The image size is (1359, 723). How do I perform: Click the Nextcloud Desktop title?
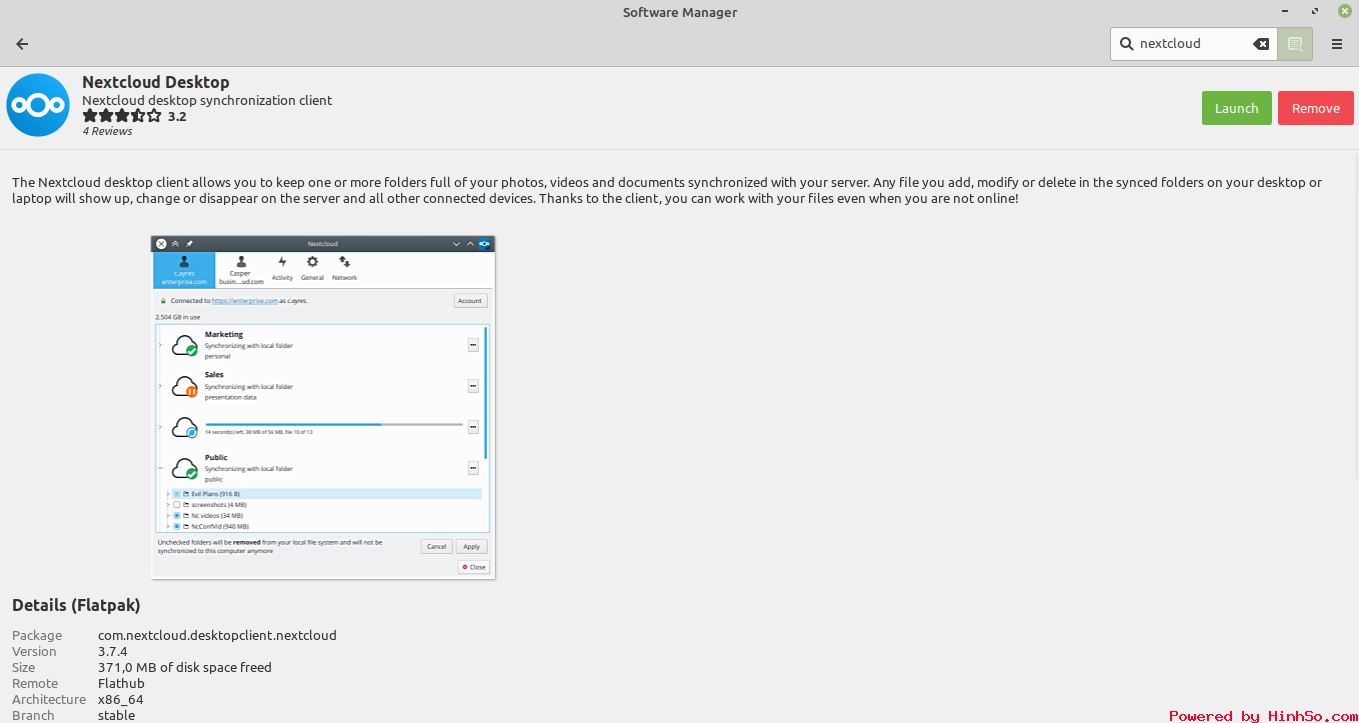(x=156, y=82)
